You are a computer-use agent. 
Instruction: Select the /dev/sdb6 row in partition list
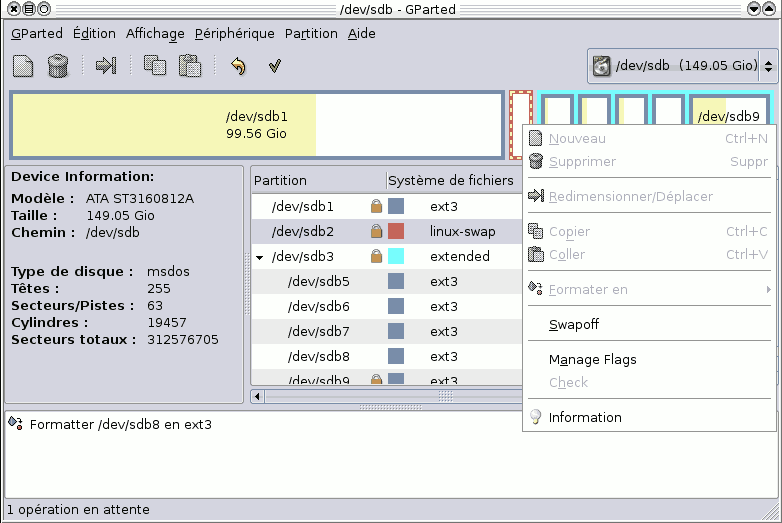pyautogui.click(x=320, y=307)
